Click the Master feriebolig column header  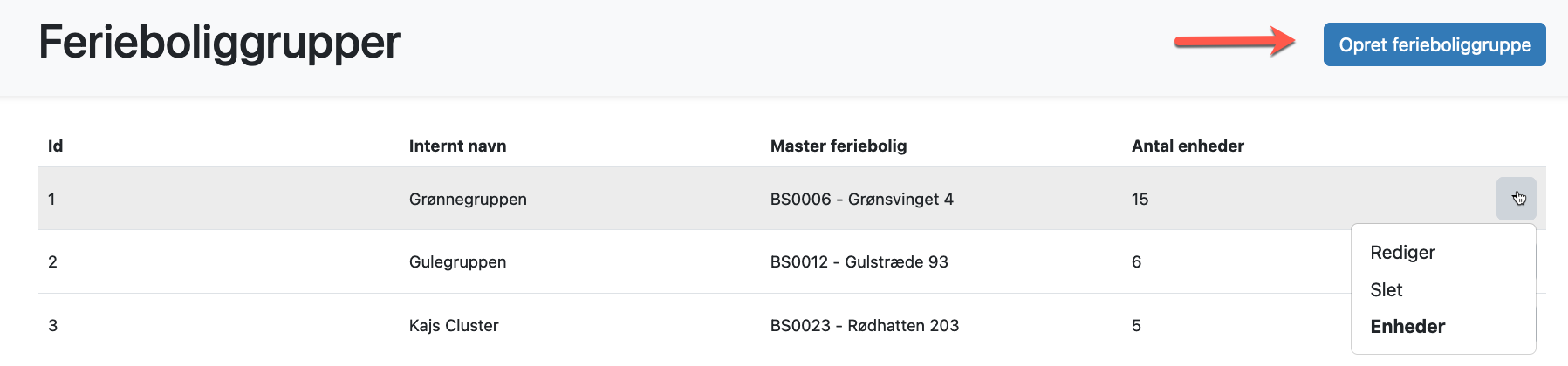pyautogui.click(x=839, y=146)
